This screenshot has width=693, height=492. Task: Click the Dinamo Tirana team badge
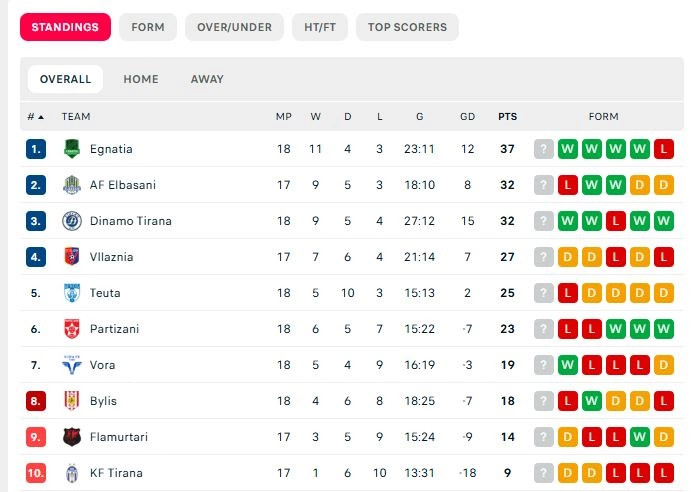coord(71,221)
